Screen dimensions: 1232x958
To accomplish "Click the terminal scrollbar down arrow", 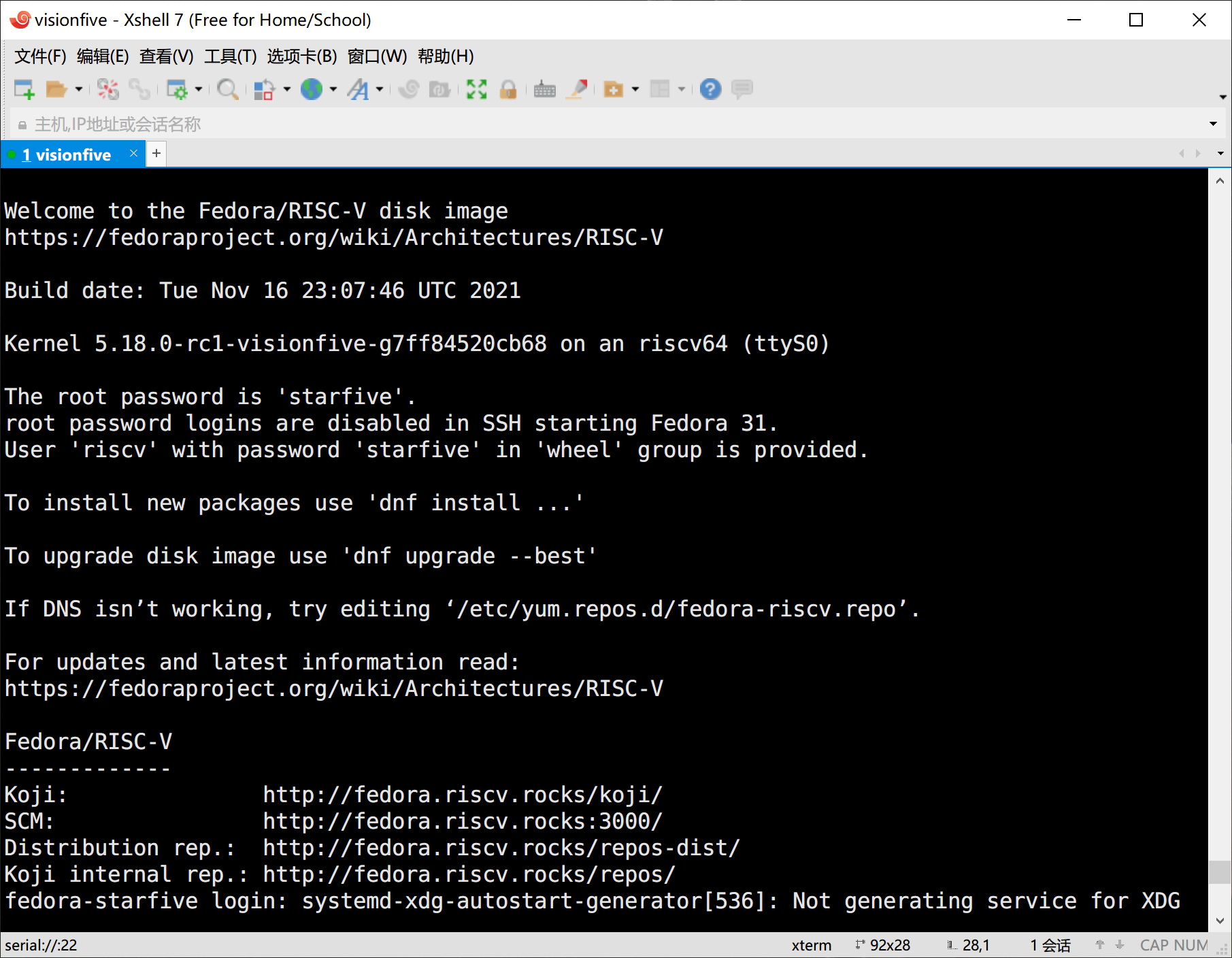I will 1220,921.
